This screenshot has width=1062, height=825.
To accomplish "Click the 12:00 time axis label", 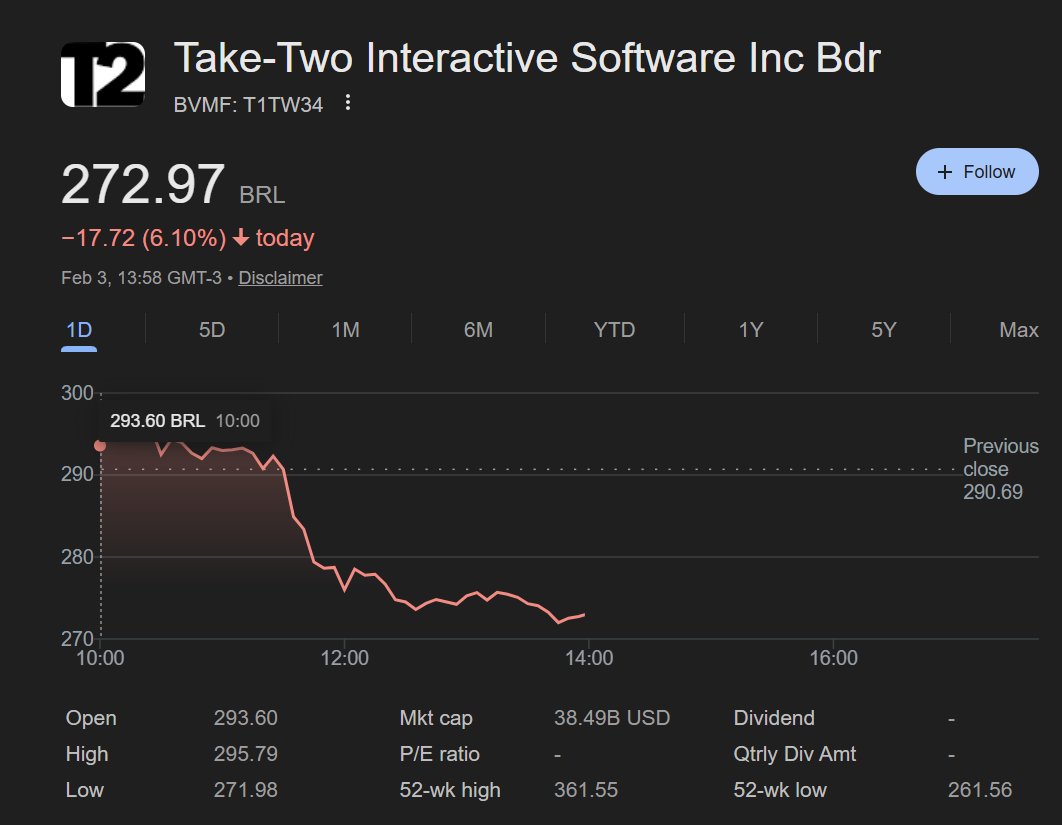I will 345,658.
